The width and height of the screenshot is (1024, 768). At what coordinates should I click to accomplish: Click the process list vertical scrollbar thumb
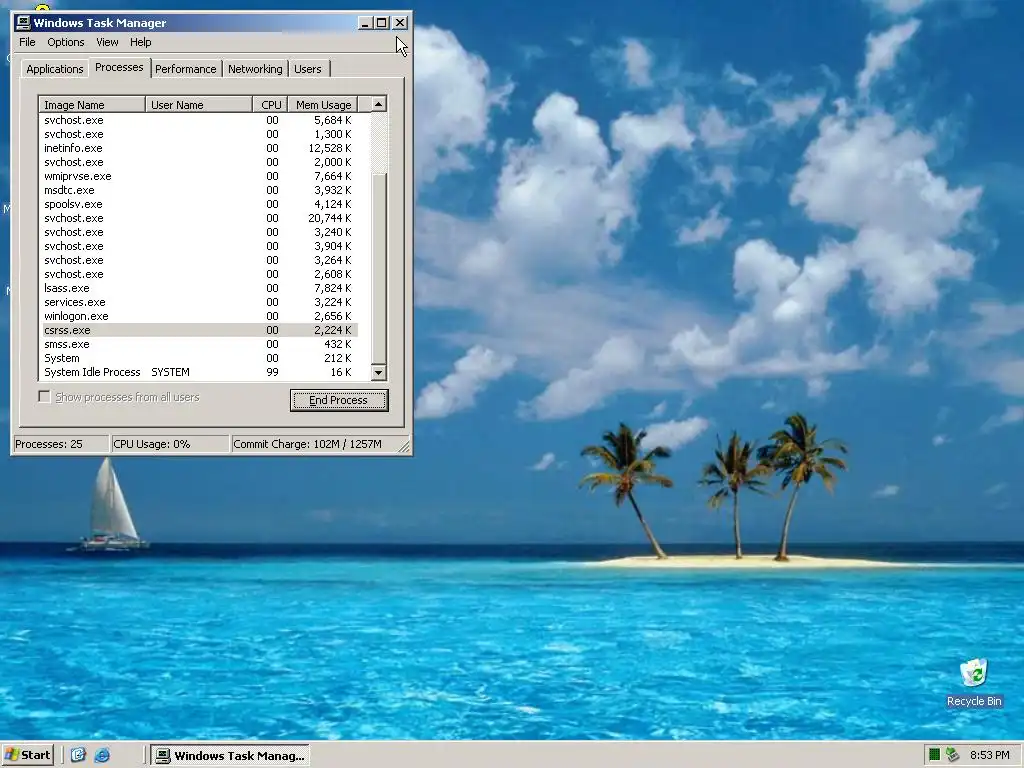pyautogui.click(x=379, y=269)
